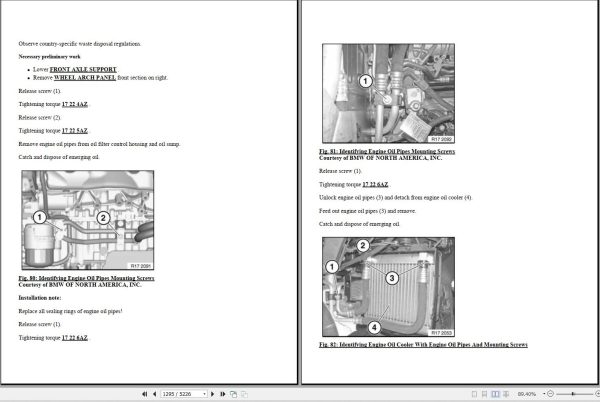The image size is (600, 402).
Task: Click the 'Replace all sealing rings' note
Action: (x=70, y=311)
